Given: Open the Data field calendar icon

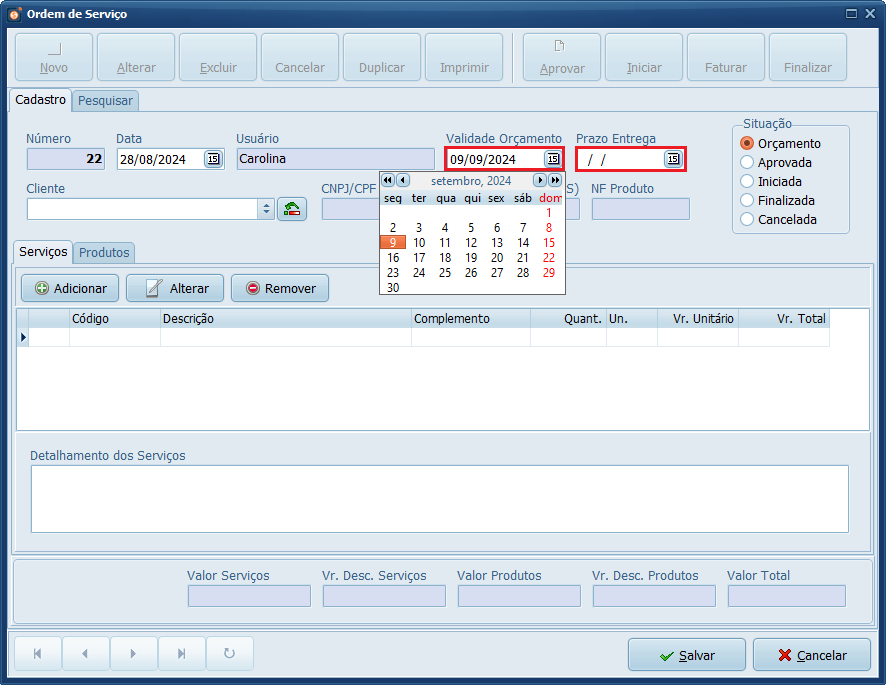Looking at the screenshot, I should pyautogui.click(x=213, y=159).
